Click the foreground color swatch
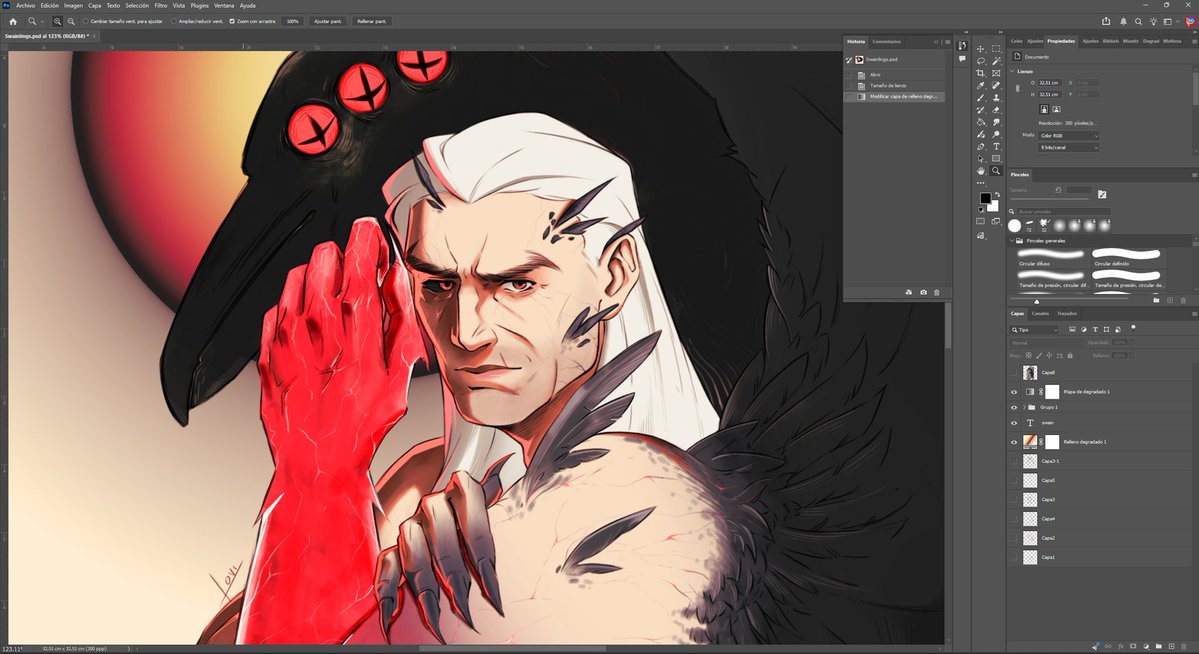This screenshot has width=1199, height=654. pos(985,198)
